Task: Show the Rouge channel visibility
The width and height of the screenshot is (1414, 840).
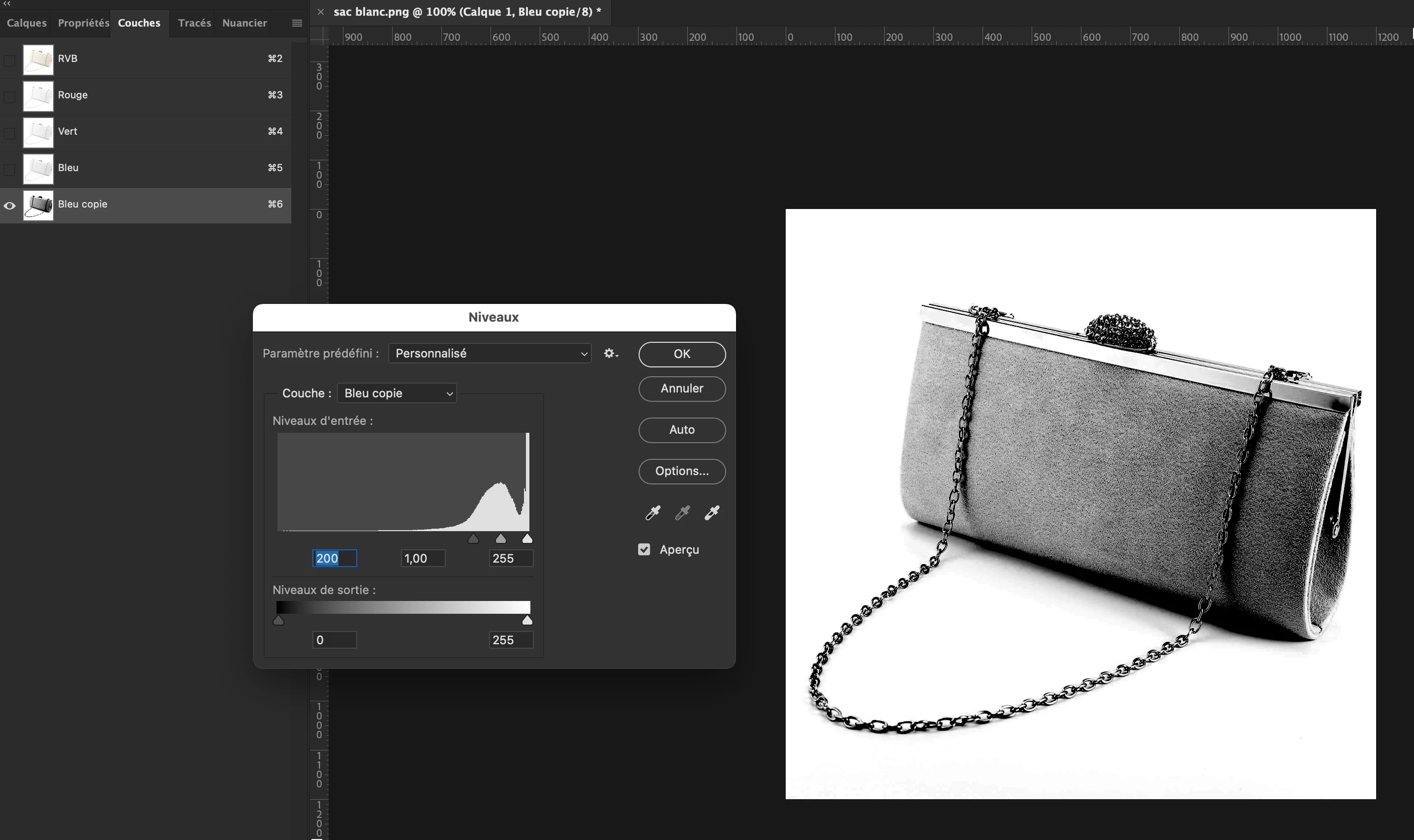Action: coord(10,97)
